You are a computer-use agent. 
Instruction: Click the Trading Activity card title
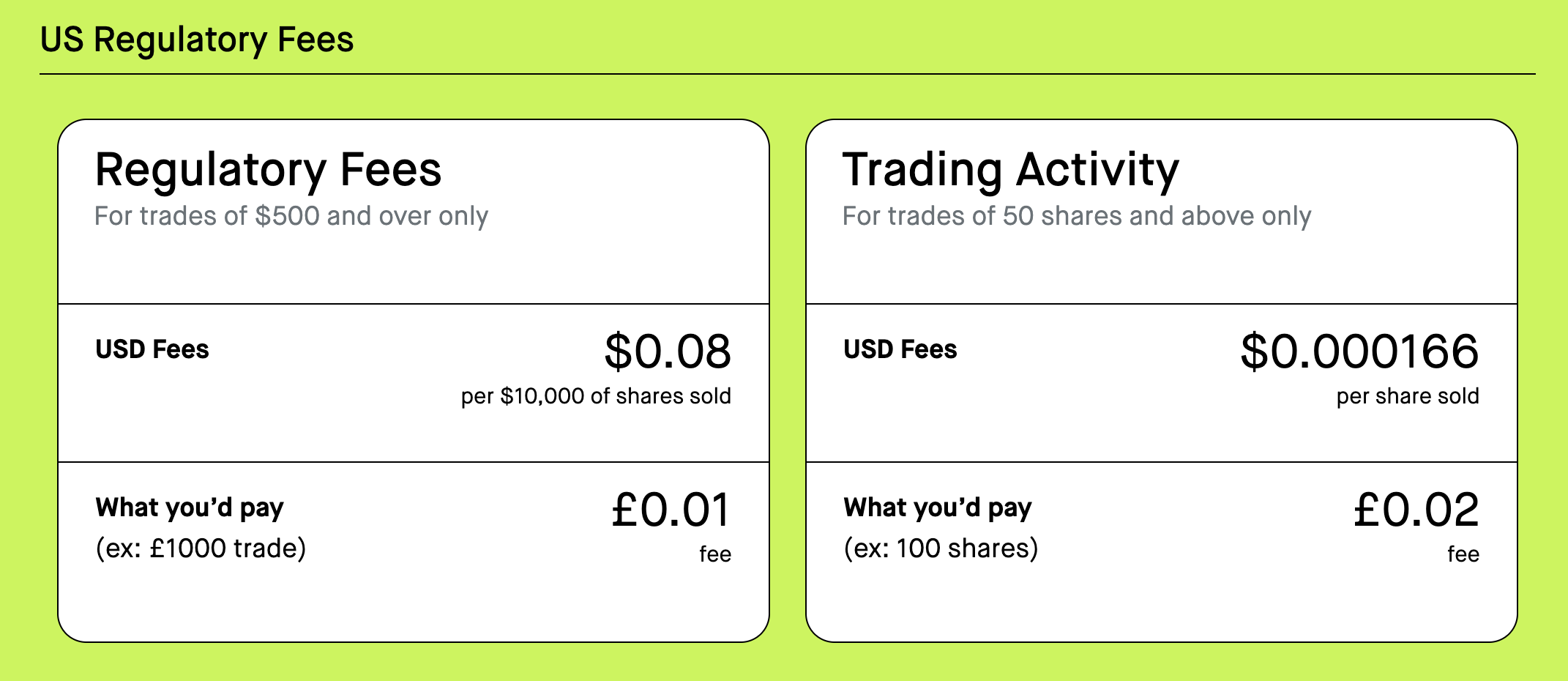click(x=1011, y=170)
